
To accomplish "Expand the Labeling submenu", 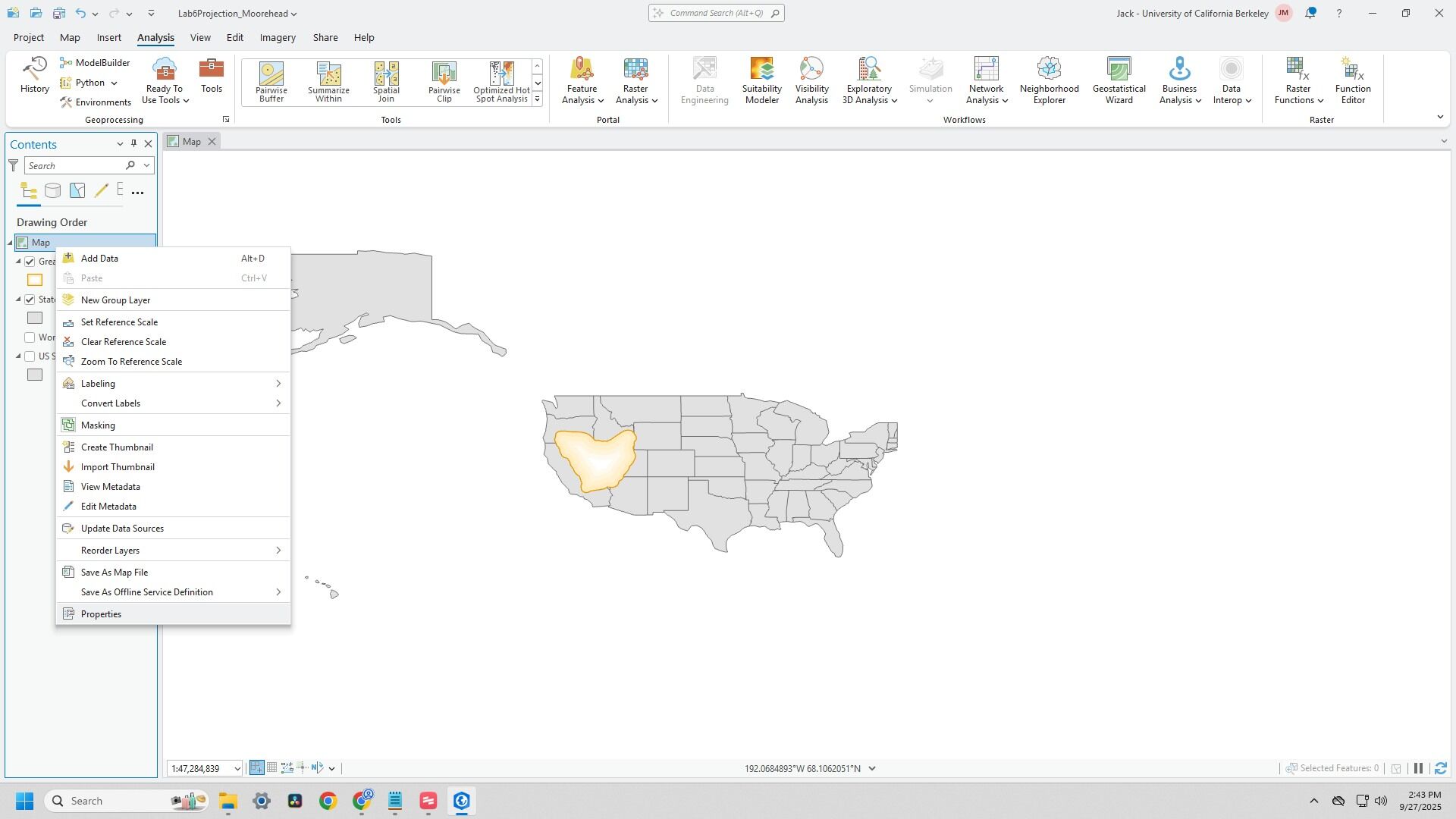I will click(x=174, y=384).
